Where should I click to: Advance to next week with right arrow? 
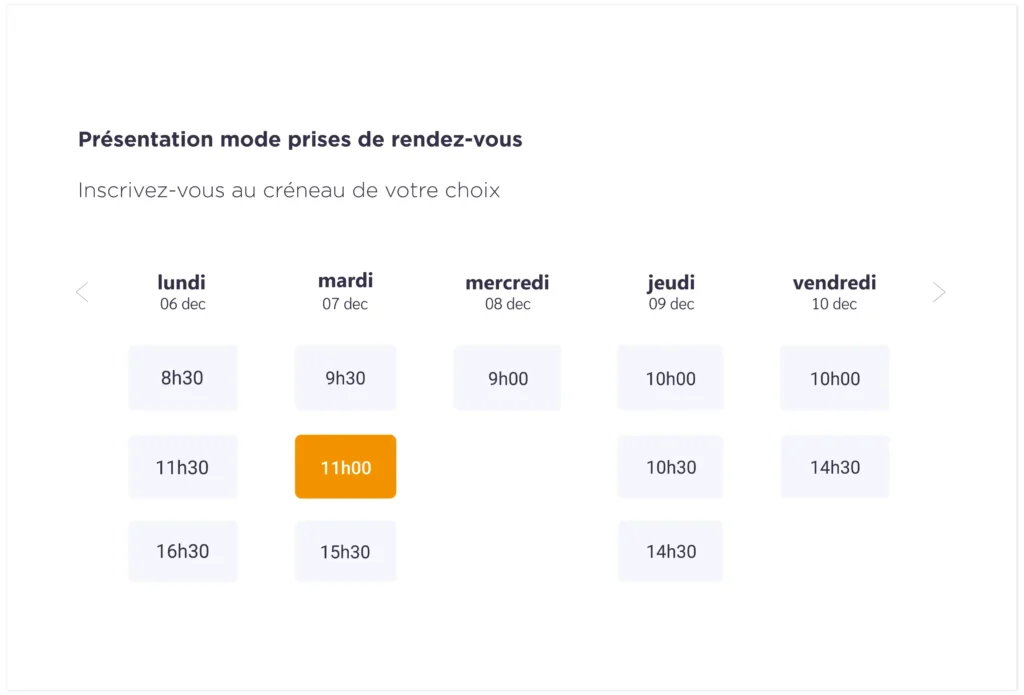click(x=939, y=292)
